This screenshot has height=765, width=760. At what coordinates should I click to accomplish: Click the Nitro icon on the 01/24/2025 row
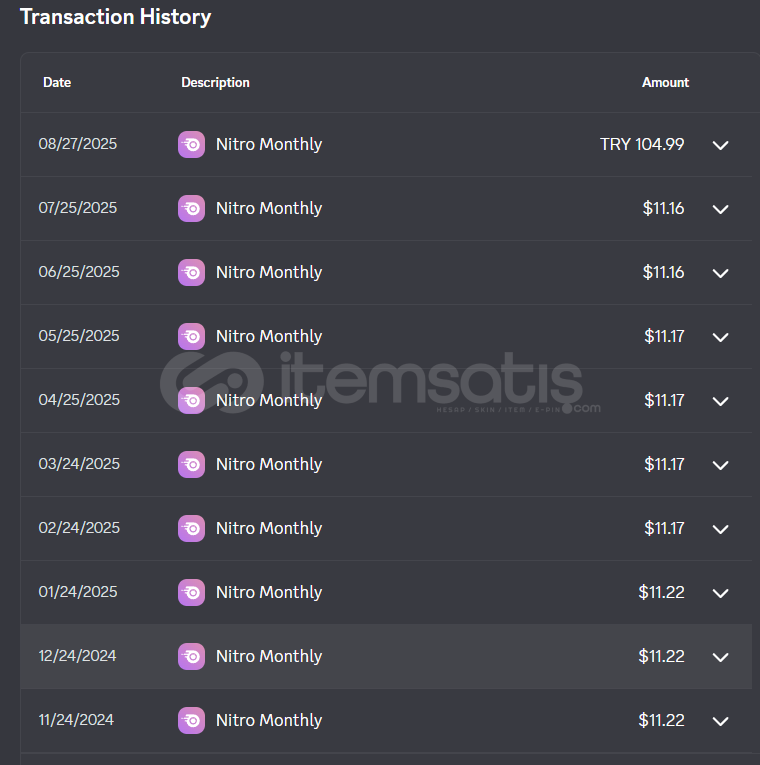click(x=191, y=592)
